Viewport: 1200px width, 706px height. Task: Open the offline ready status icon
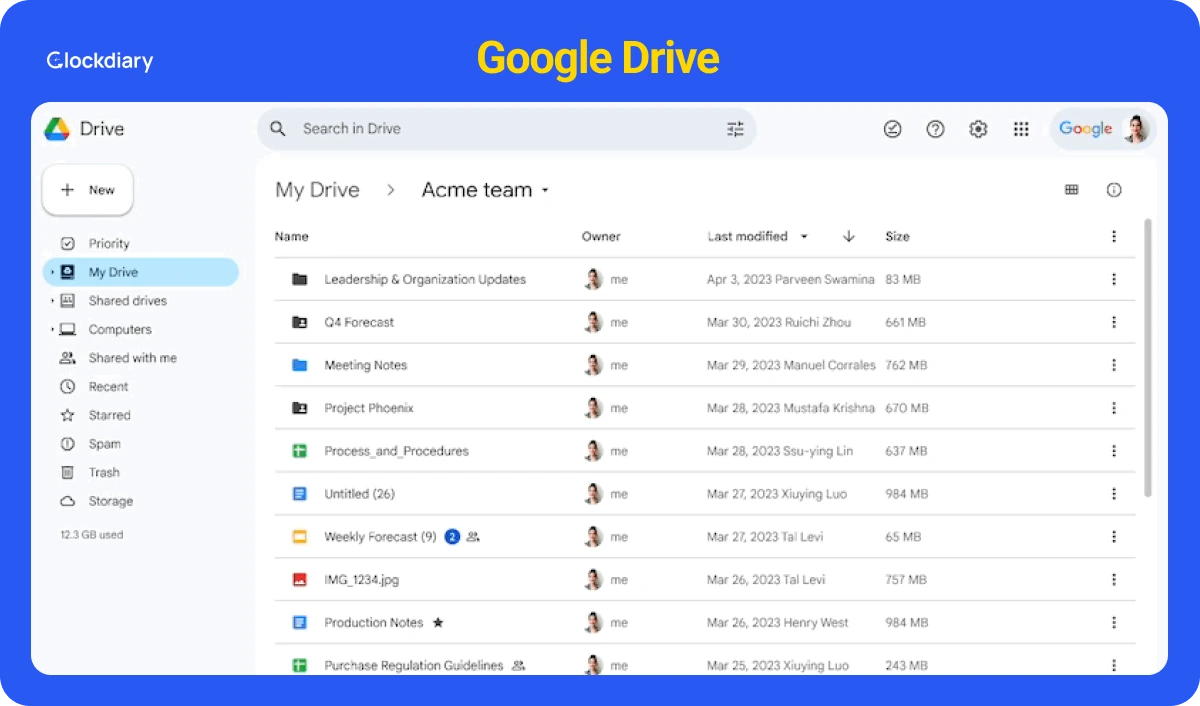click(893, 129)
